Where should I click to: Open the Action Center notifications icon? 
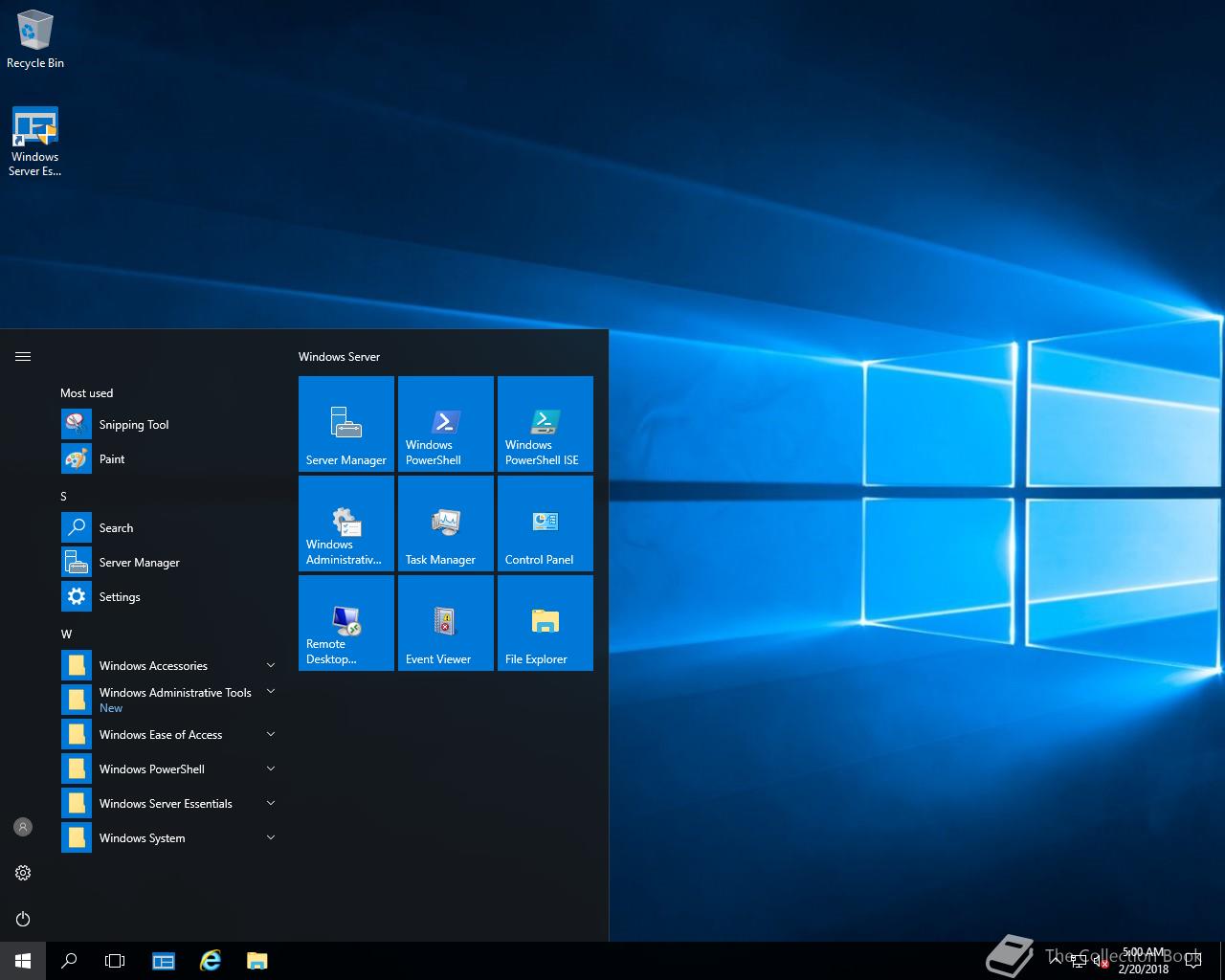click(x=1192, y=961)
